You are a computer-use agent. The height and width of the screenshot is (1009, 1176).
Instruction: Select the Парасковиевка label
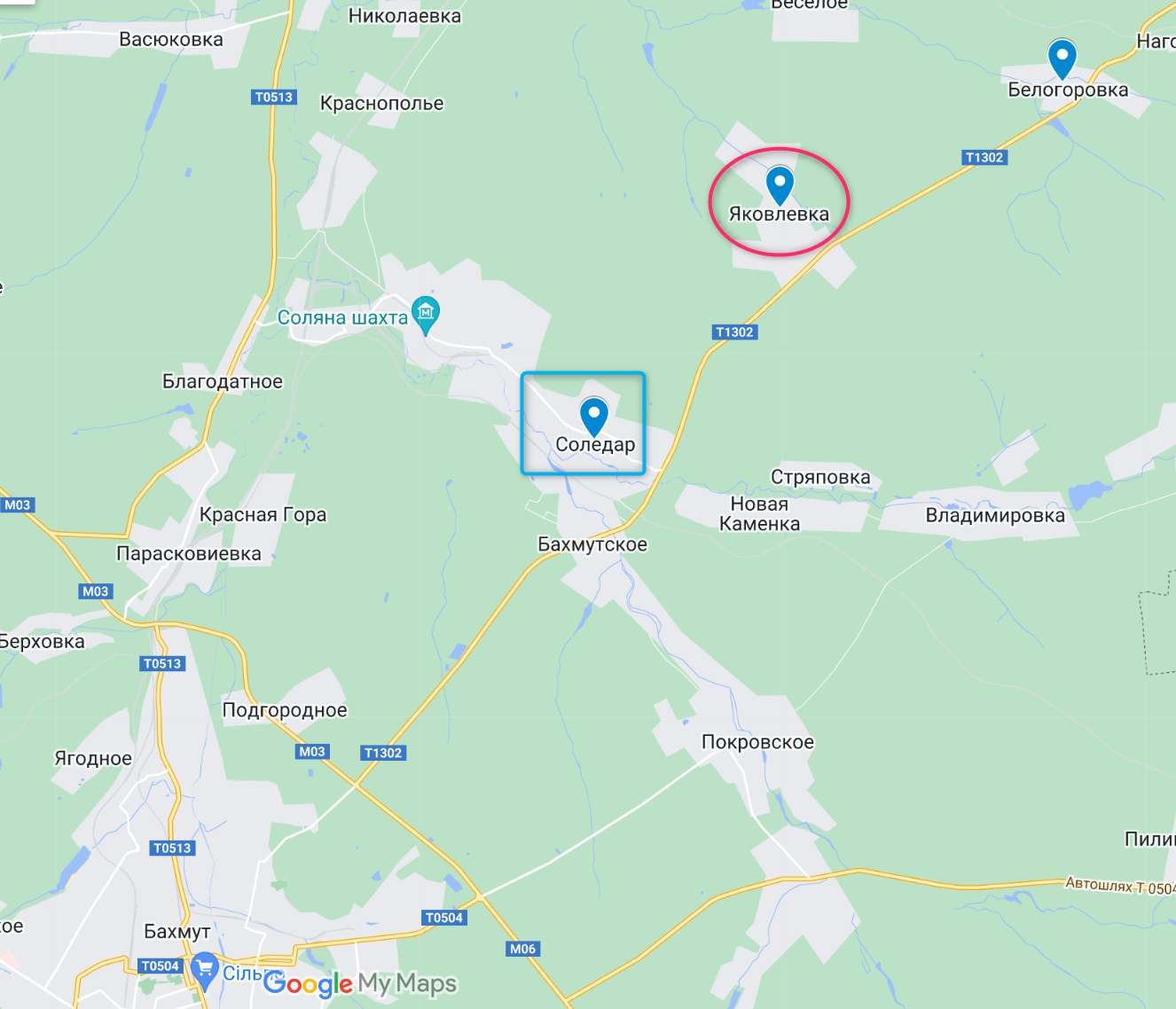coord(189,553)
